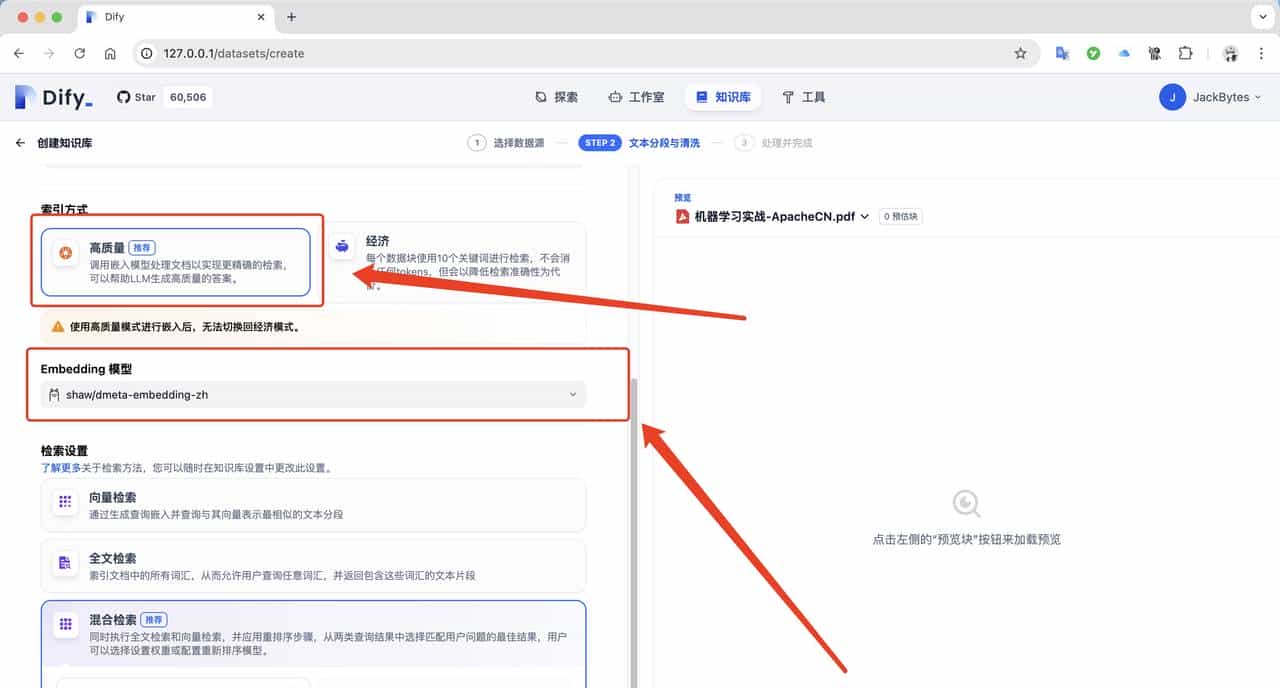
Task: Click the orange 高质量 indexing icon
Action: click(64, 253)
